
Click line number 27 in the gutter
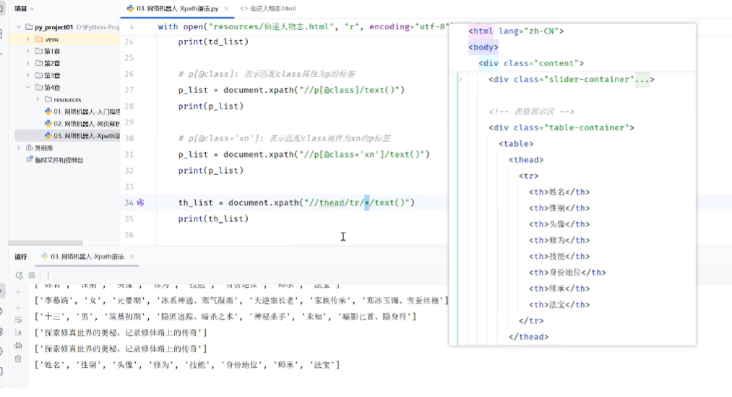pos(129,90)
